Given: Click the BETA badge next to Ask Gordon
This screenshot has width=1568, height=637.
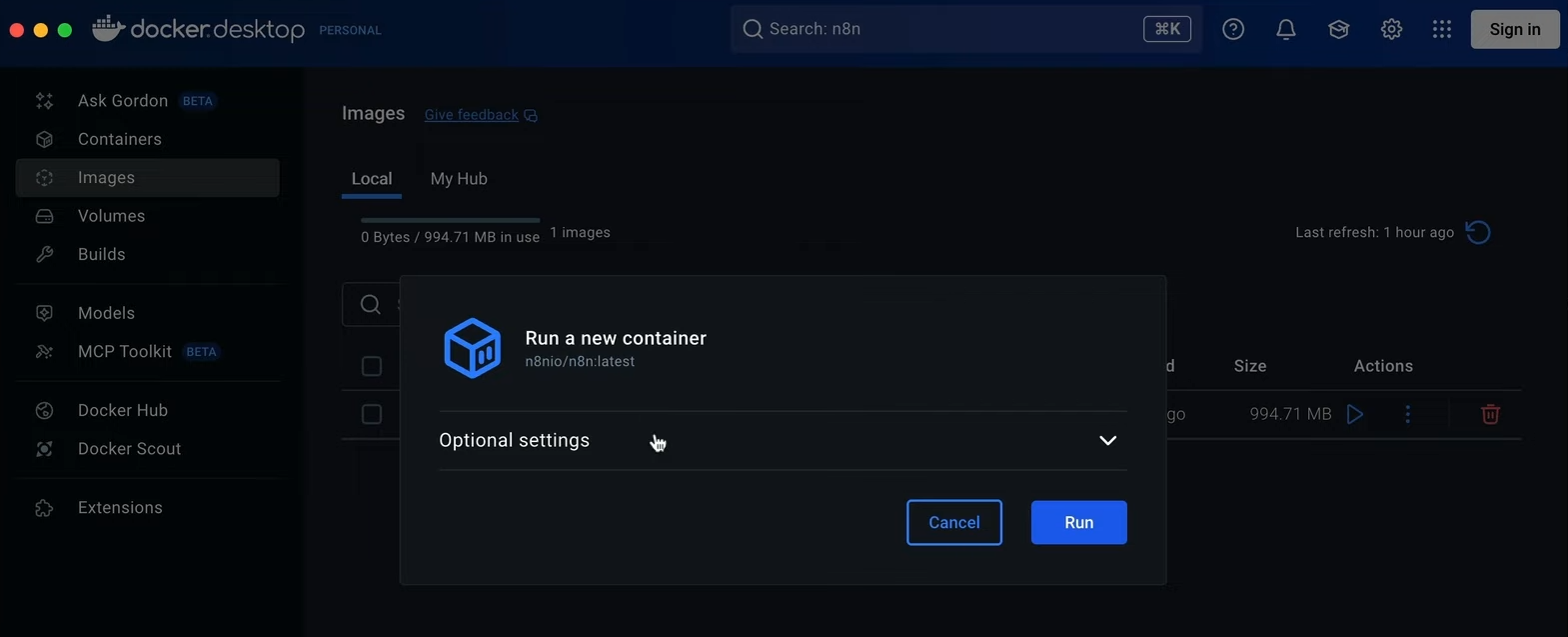Looking at the screenshot, I should [x=198, y=101].
